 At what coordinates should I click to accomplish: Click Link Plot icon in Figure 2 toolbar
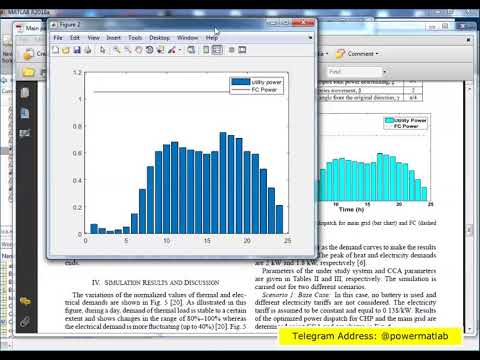pos(191,50)
